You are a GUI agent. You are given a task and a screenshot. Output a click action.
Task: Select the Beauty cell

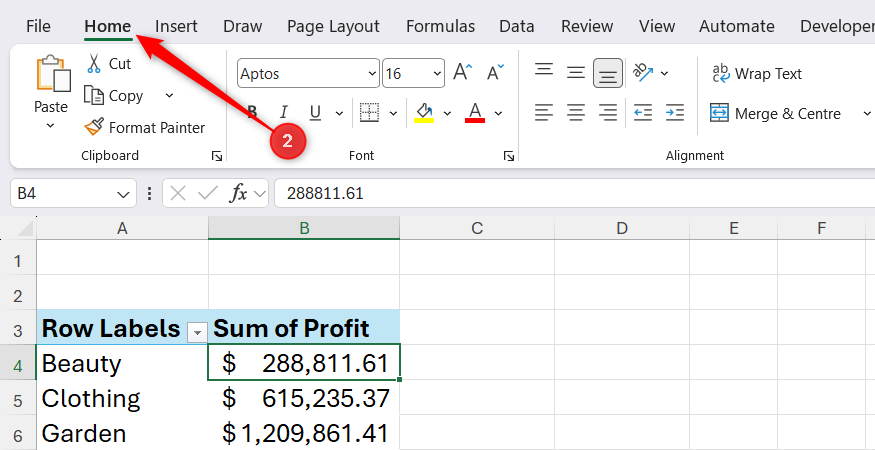click(122, 363)
